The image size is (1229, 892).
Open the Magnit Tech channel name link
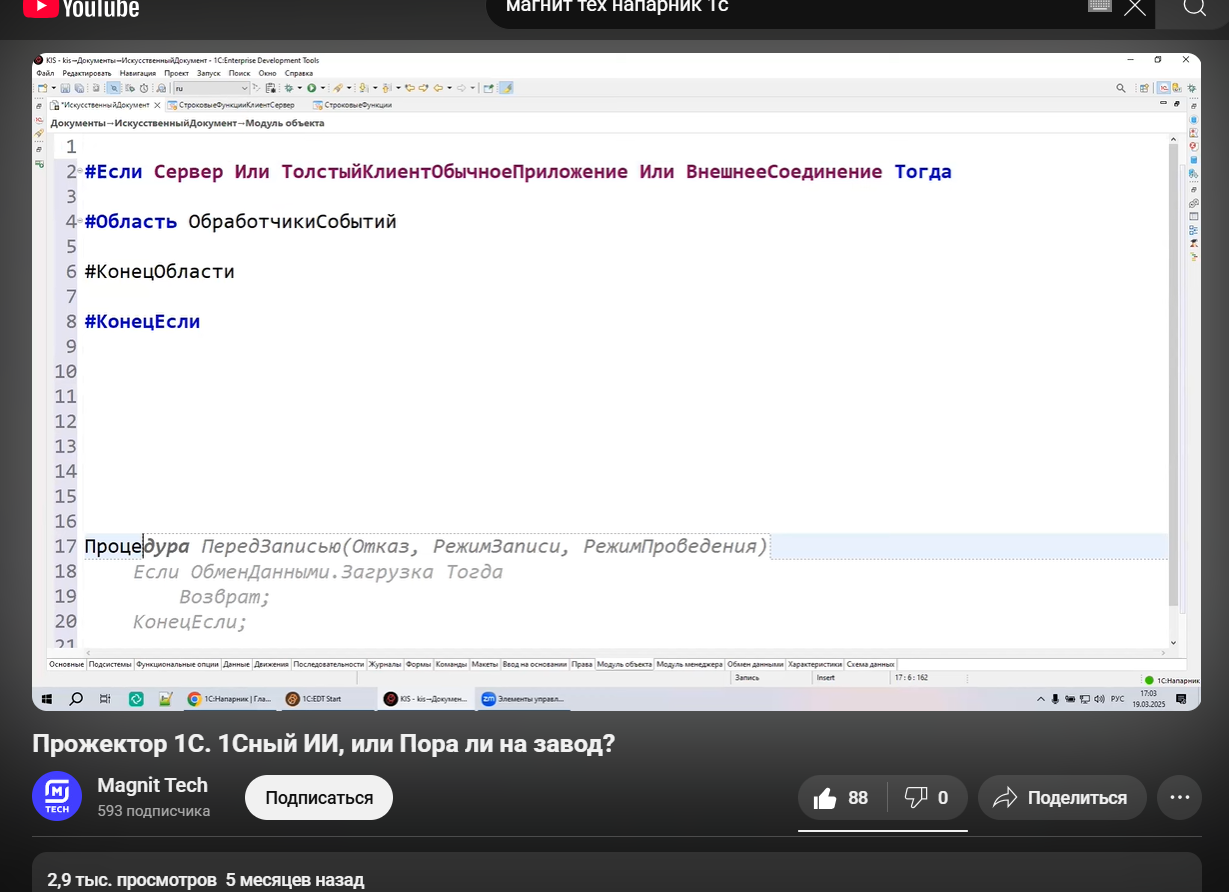pos(152,785)
